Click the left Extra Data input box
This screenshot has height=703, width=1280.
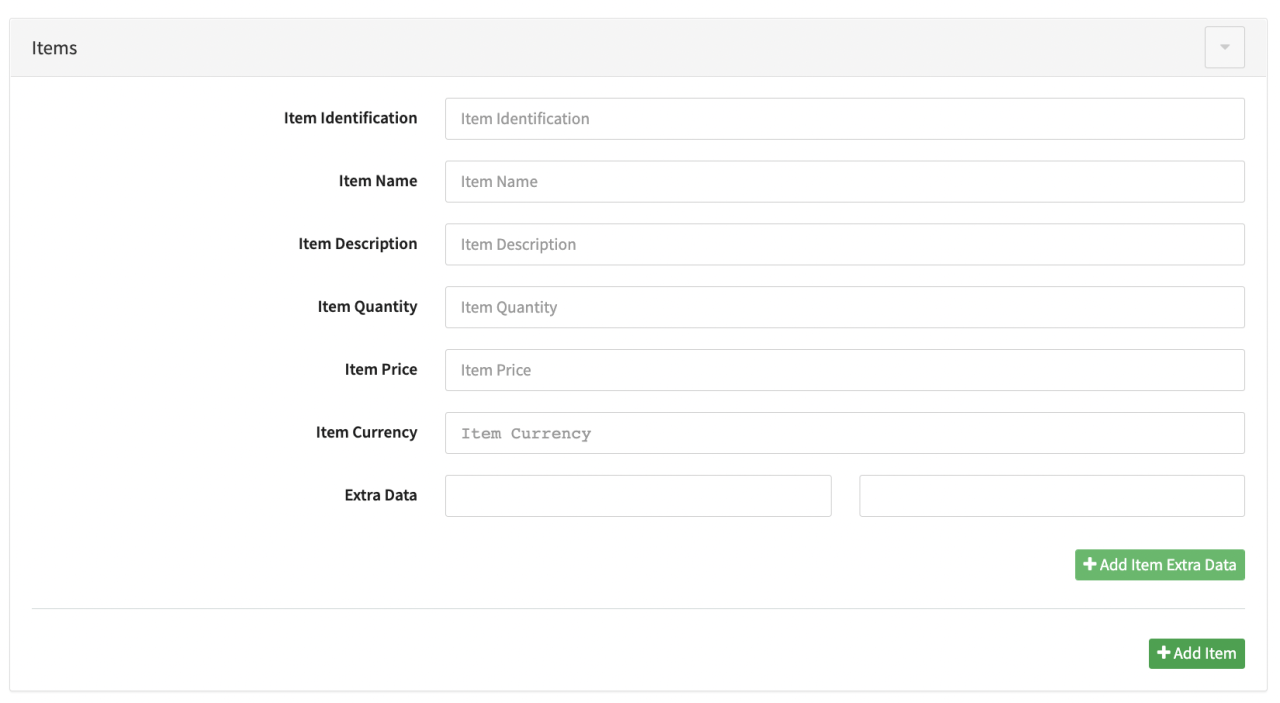[638, 496]
